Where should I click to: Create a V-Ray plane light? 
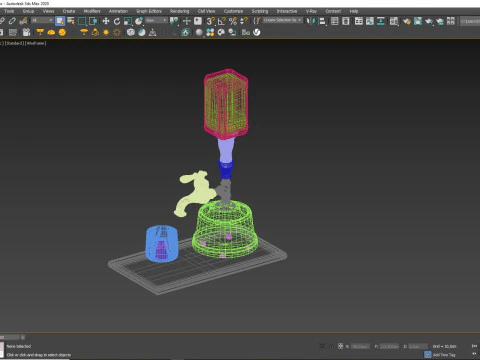click(x=40, y=32)
